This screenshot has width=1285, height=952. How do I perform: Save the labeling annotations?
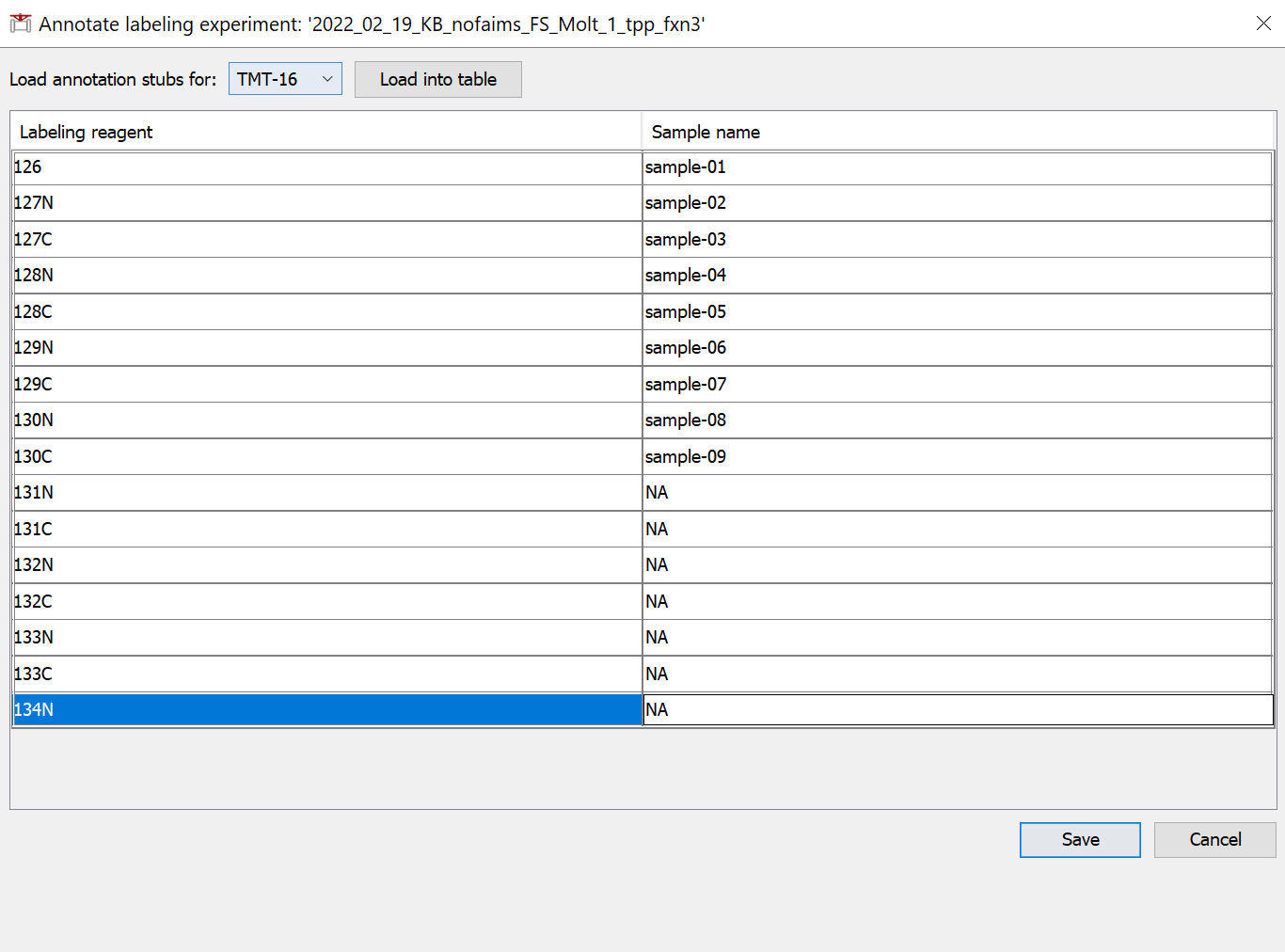[x=1079, y=839]
